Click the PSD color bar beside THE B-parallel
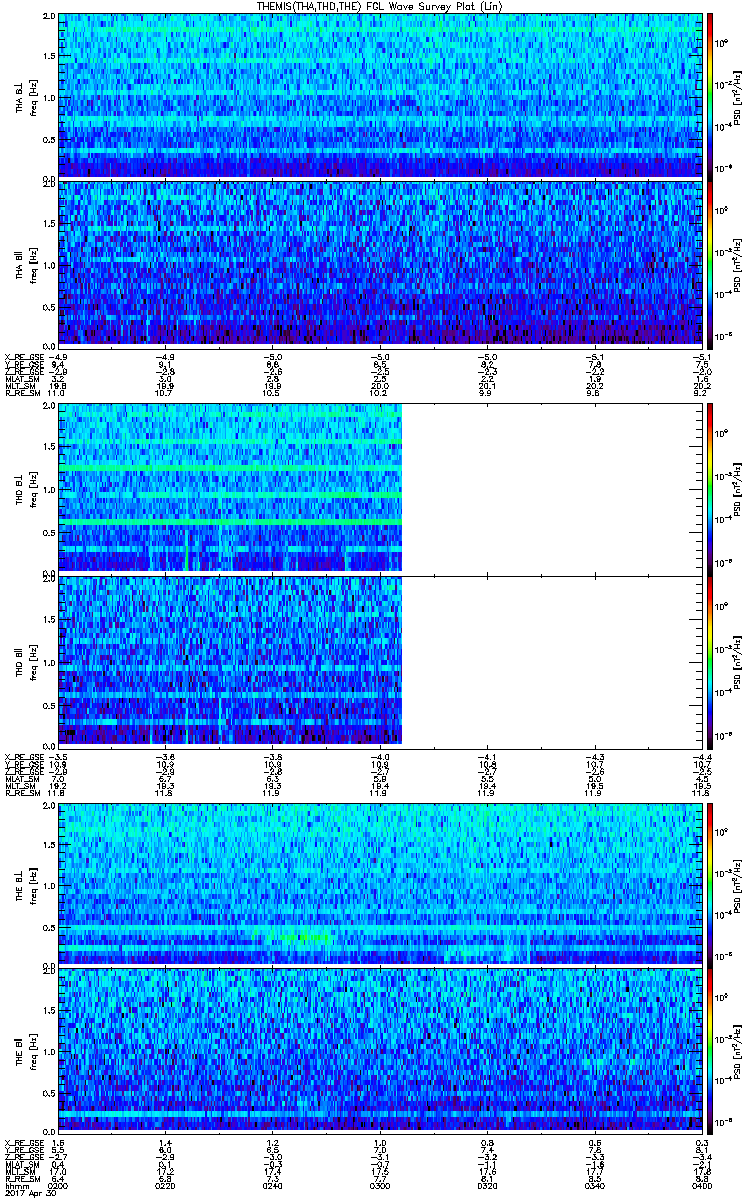 710,1049
